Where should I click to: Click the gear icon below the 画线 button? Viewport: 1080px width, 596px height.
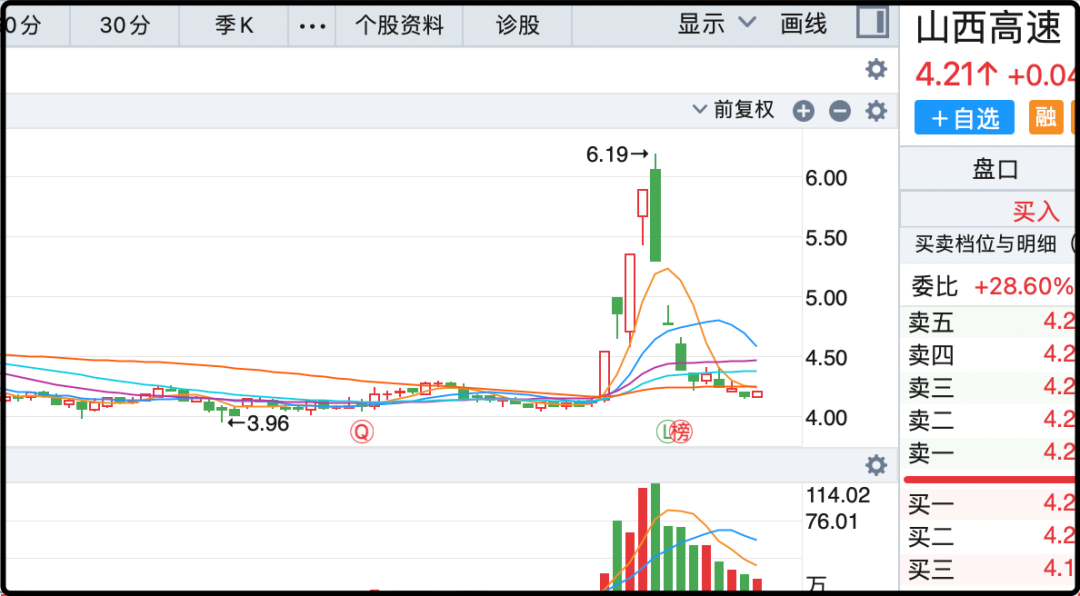[876, 69]
